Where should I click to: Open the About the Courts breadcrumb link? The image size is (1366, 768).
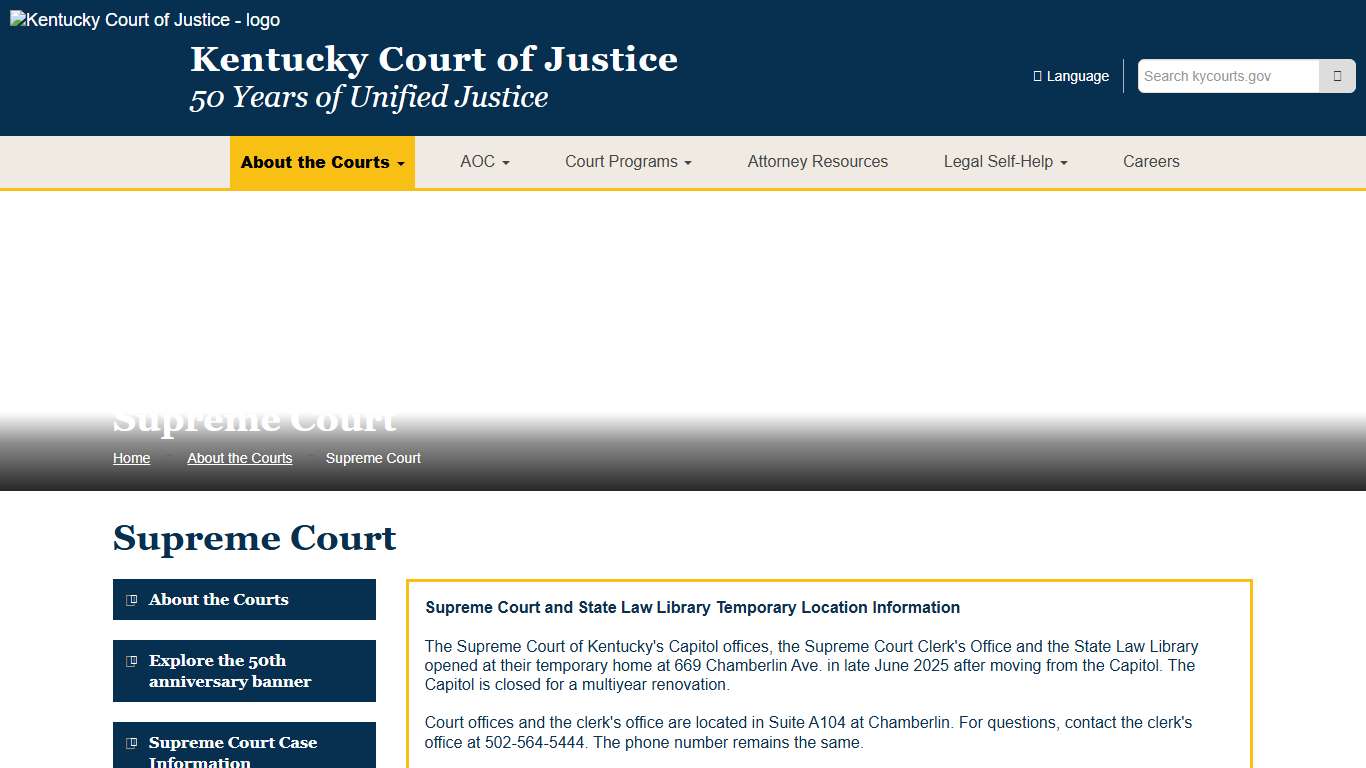[239, 458]
